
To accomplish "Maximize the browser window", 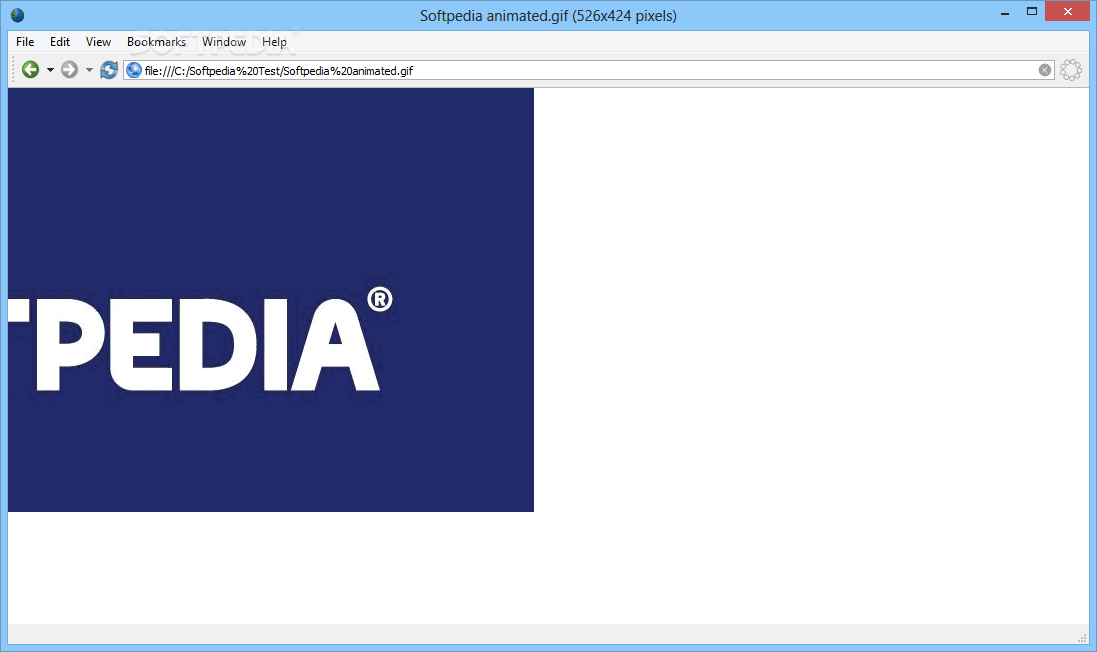I will (x=1031, y=11).
